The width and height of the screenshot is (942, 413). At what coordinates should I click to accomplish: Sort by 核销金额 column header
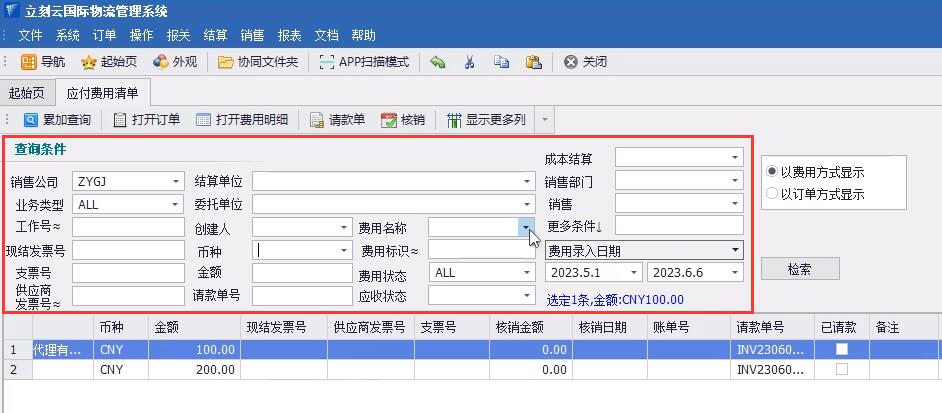[531, 328]
